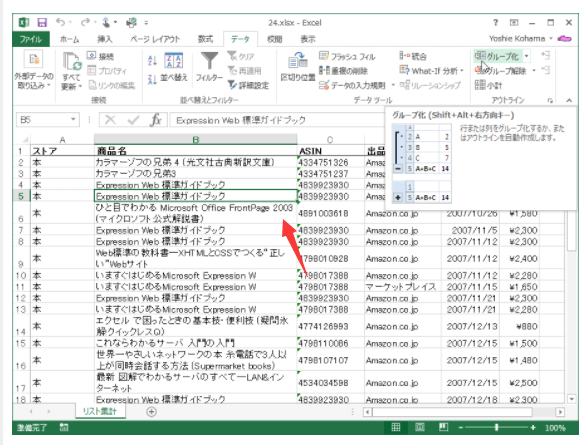Click the 小計 subtotal icon

(480, 85)
